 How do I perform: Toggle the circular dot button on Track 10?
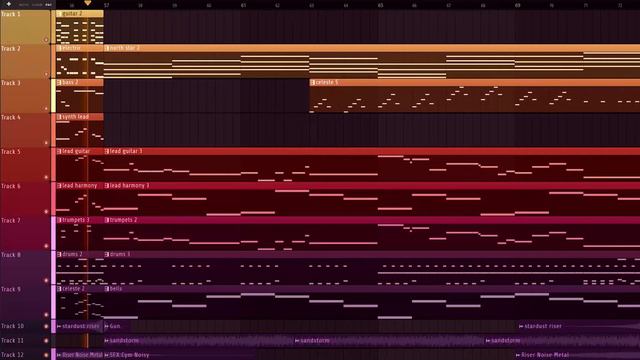[x=46, y=326]
